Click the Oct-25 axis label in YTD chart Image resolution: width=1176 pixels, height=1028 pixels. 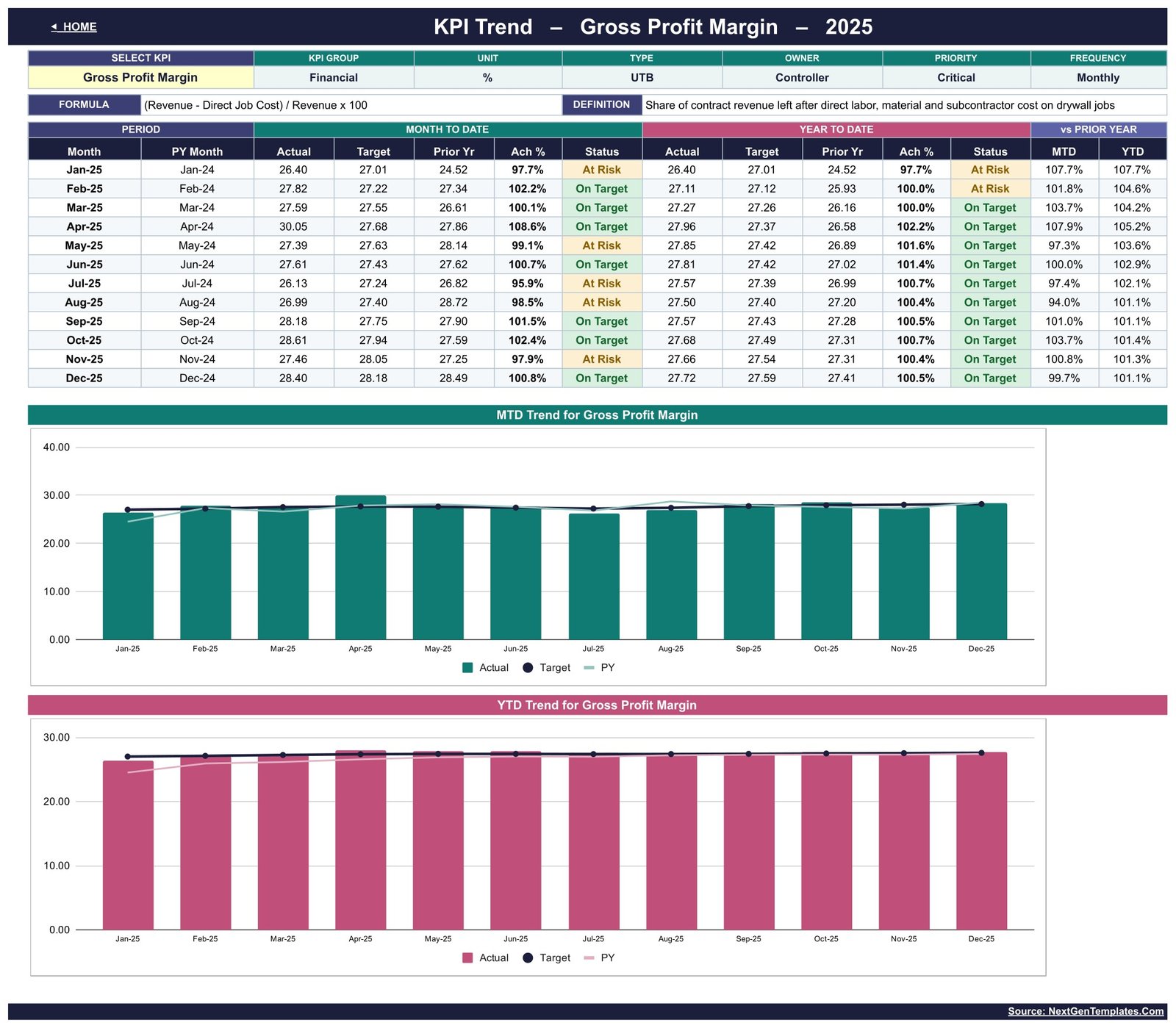coord(826,939)
